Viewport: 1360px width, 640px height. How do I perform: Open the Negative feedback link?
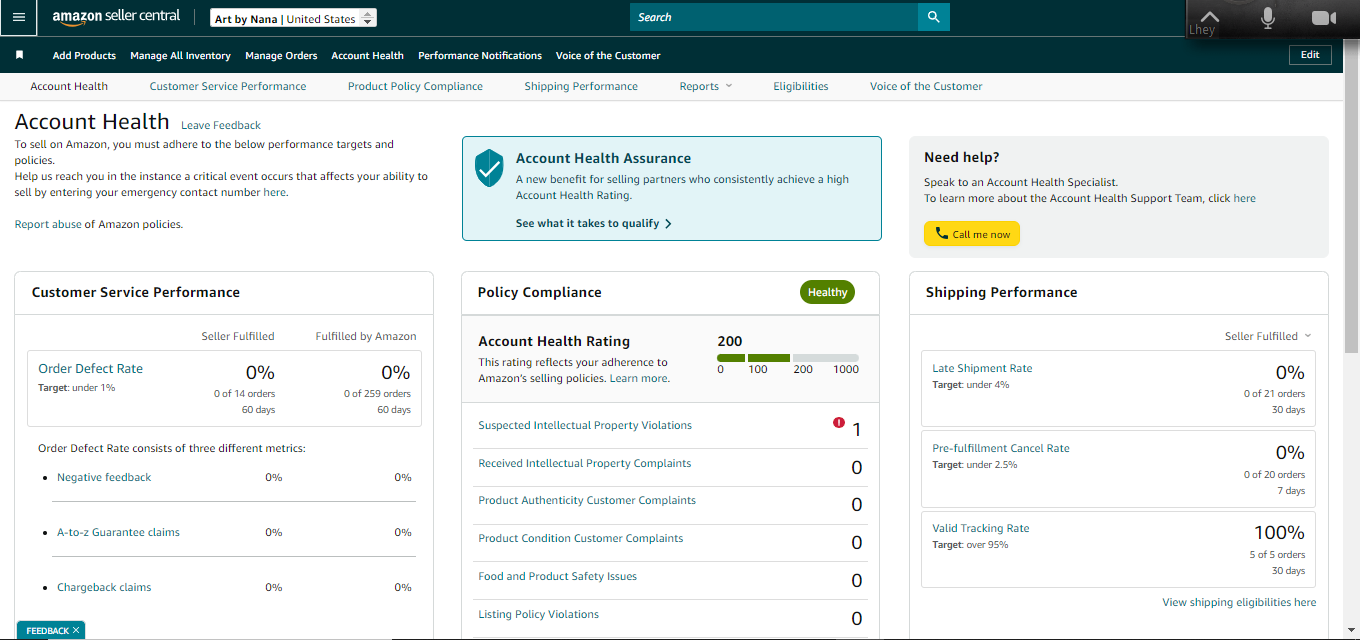point(104,477)
